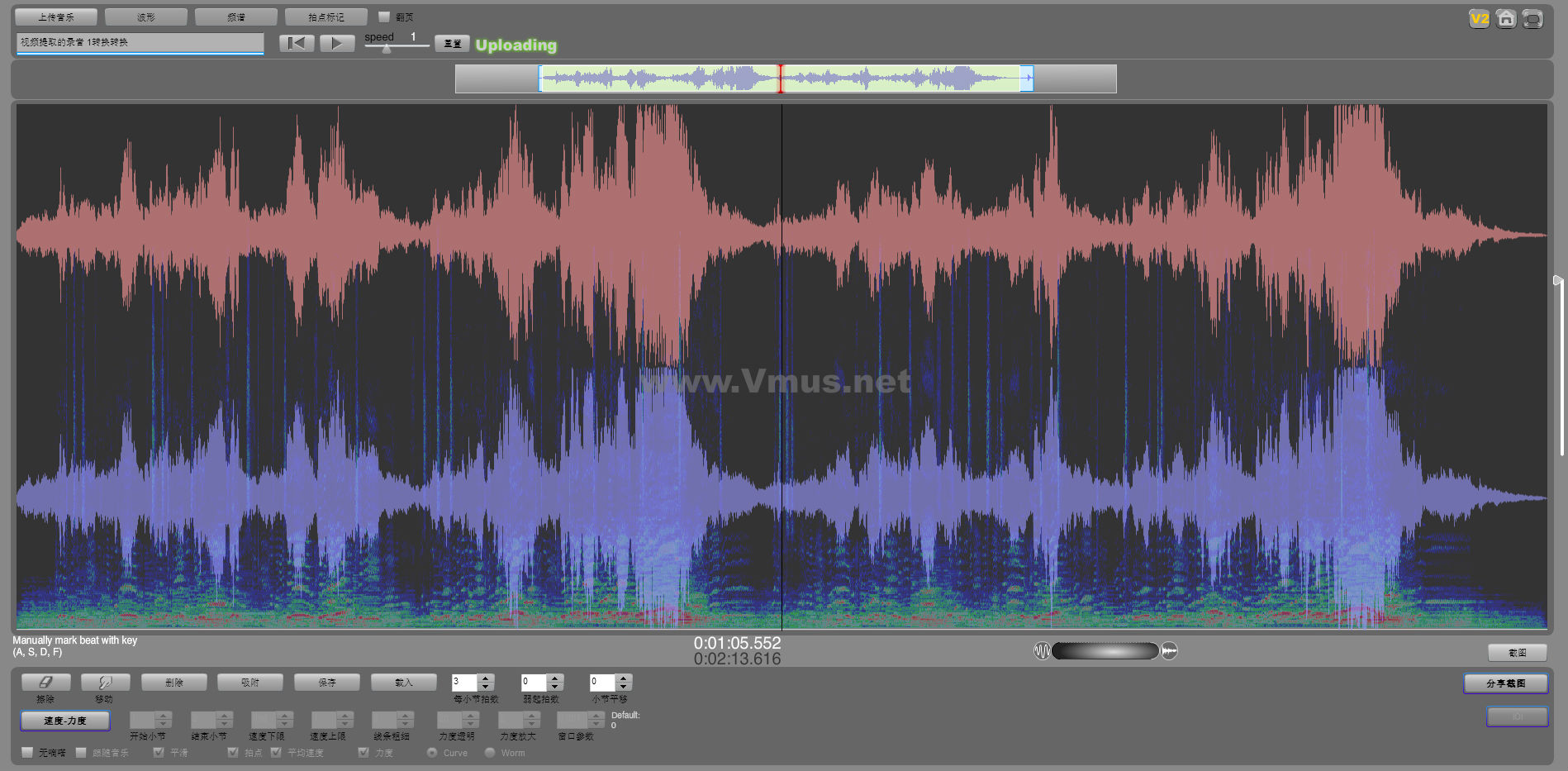
Task: Click the 吸附 snap button
Action: [250, 683]
